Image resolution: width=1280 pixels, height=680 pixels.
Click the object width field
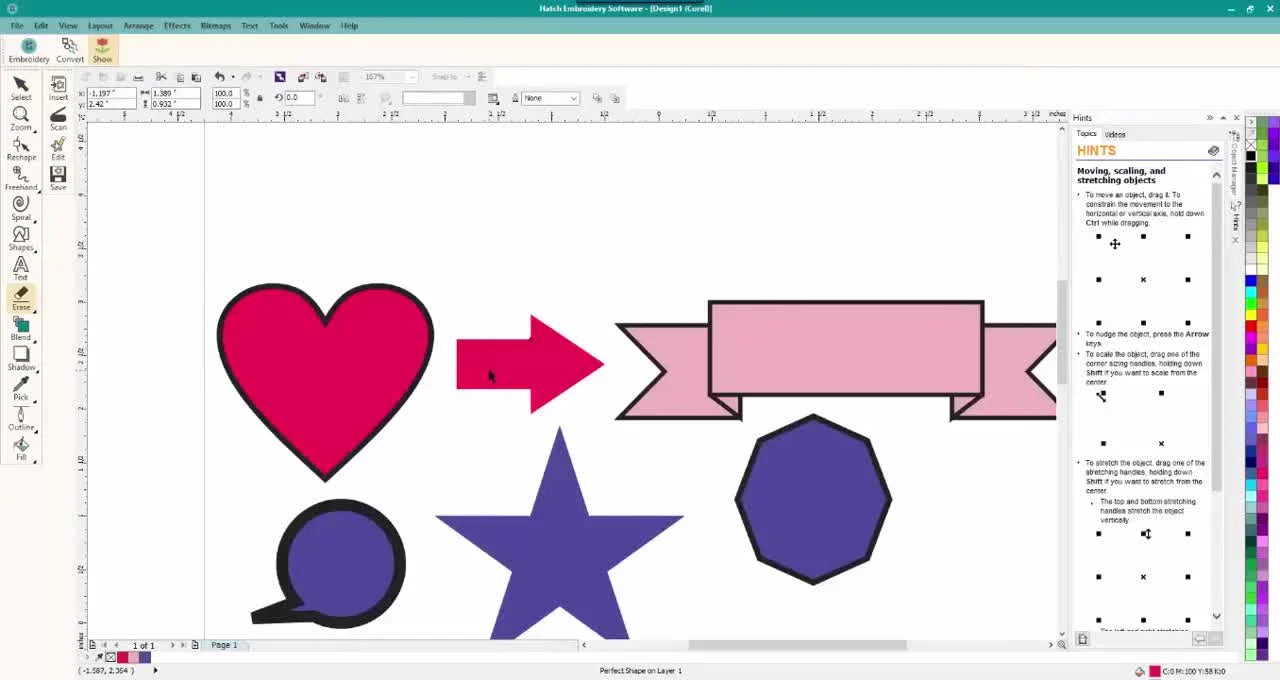pyautogui.click(x=175, y=93)
